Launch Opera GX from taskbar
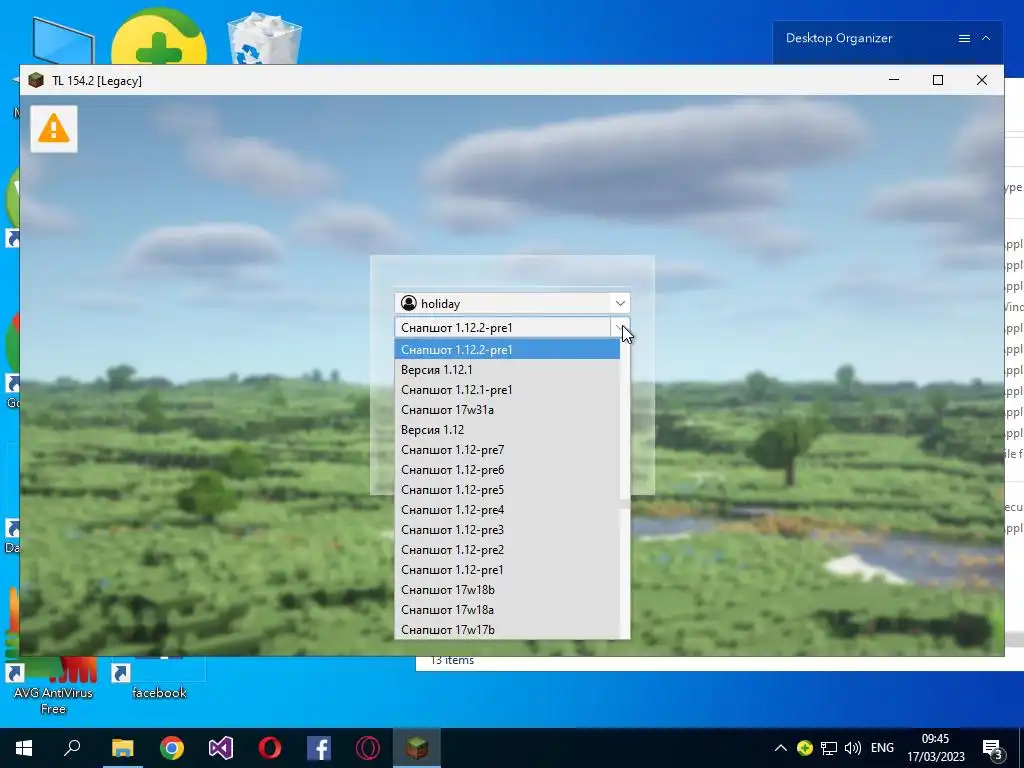Screen dimensions: 1024x768 tap(368, 748)
